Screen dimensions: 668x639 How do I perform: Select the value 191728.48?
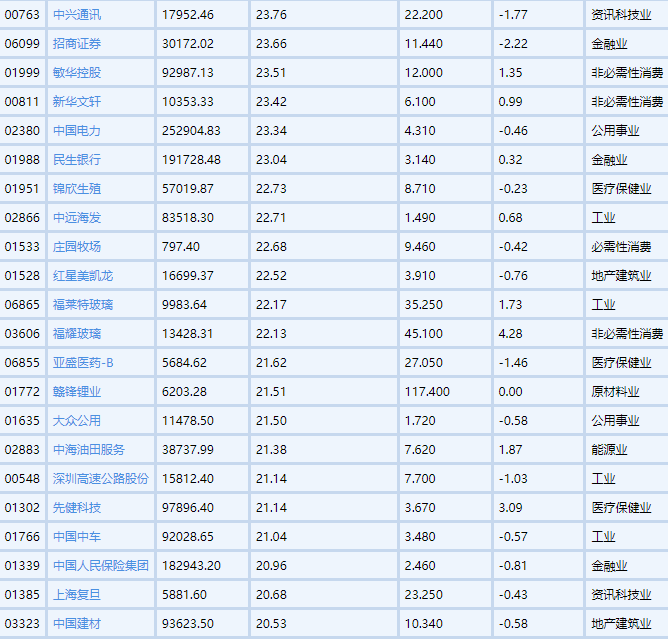(191, 160)
